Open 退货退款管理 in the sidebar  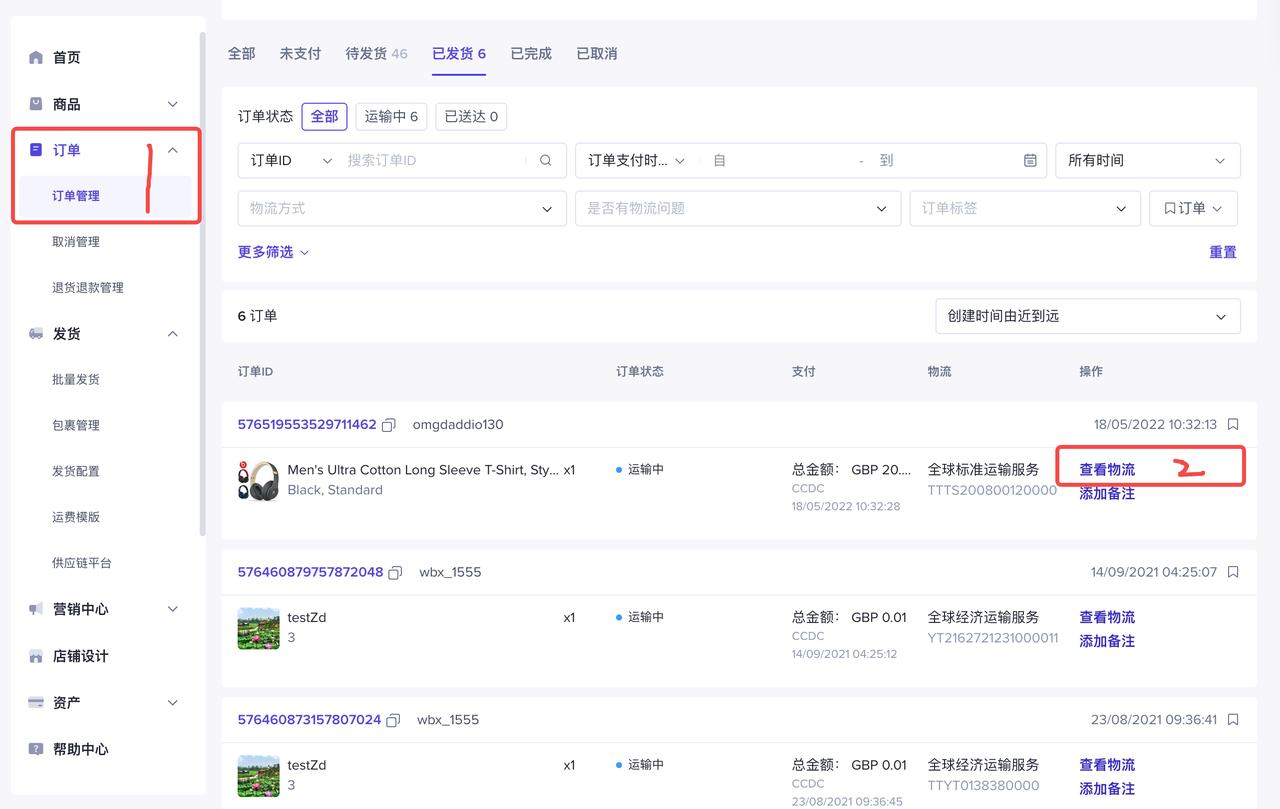88,288
